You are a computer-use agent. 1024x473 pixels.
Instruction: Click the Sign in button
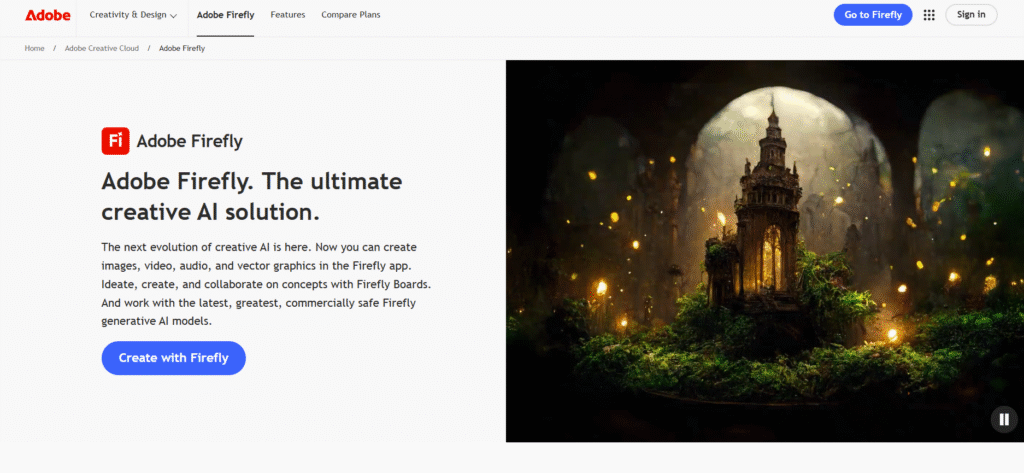tap(971, 15)
